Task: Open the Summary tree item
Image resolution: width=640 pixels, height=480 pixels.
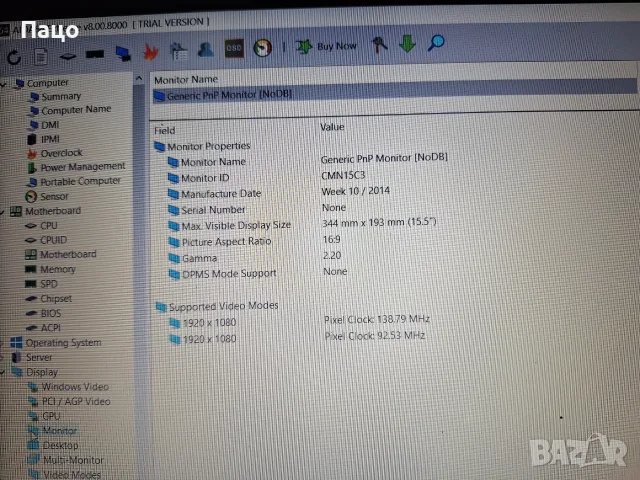Action: pos(61,97)
